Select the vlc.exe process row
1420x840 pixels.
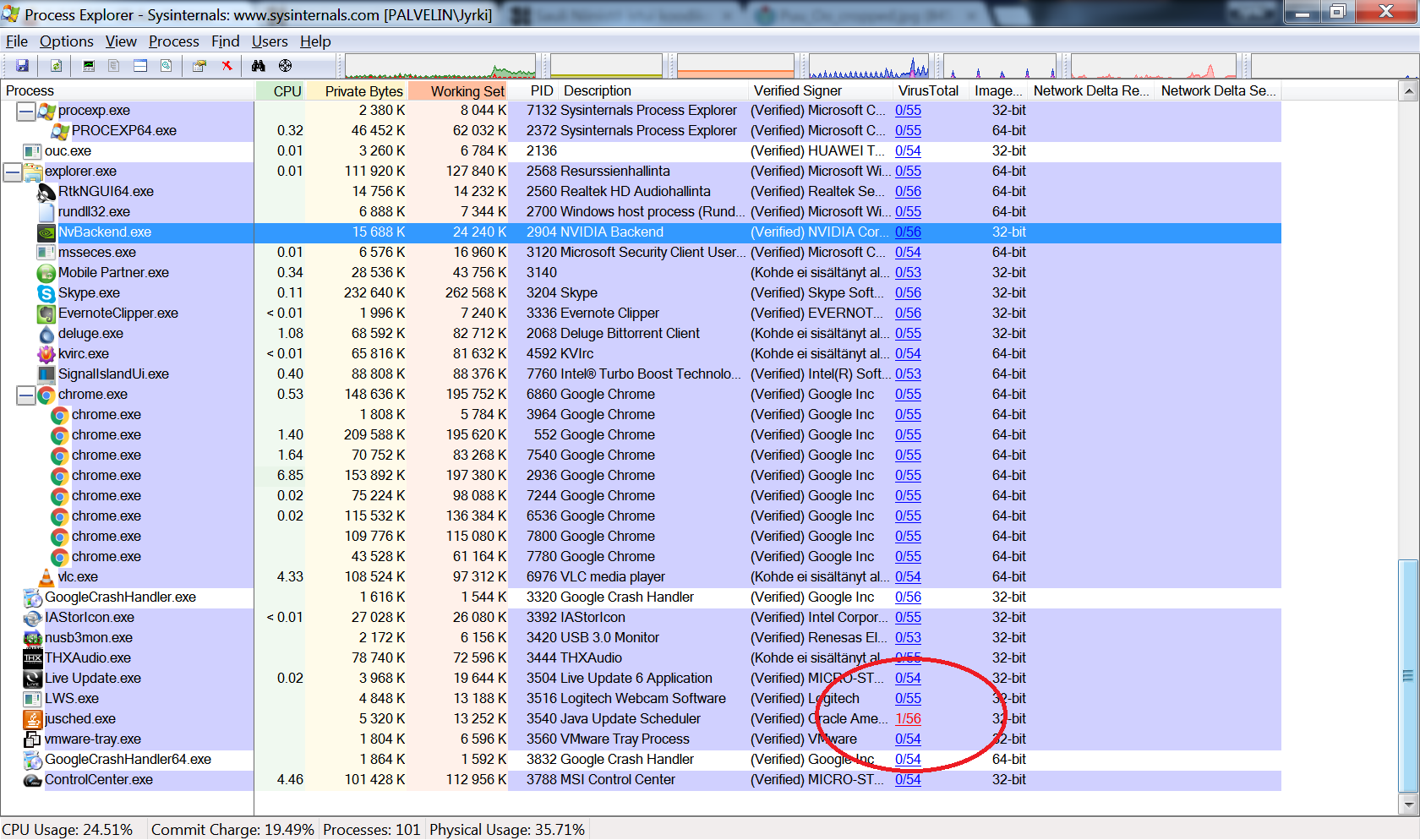coord(78,577)
